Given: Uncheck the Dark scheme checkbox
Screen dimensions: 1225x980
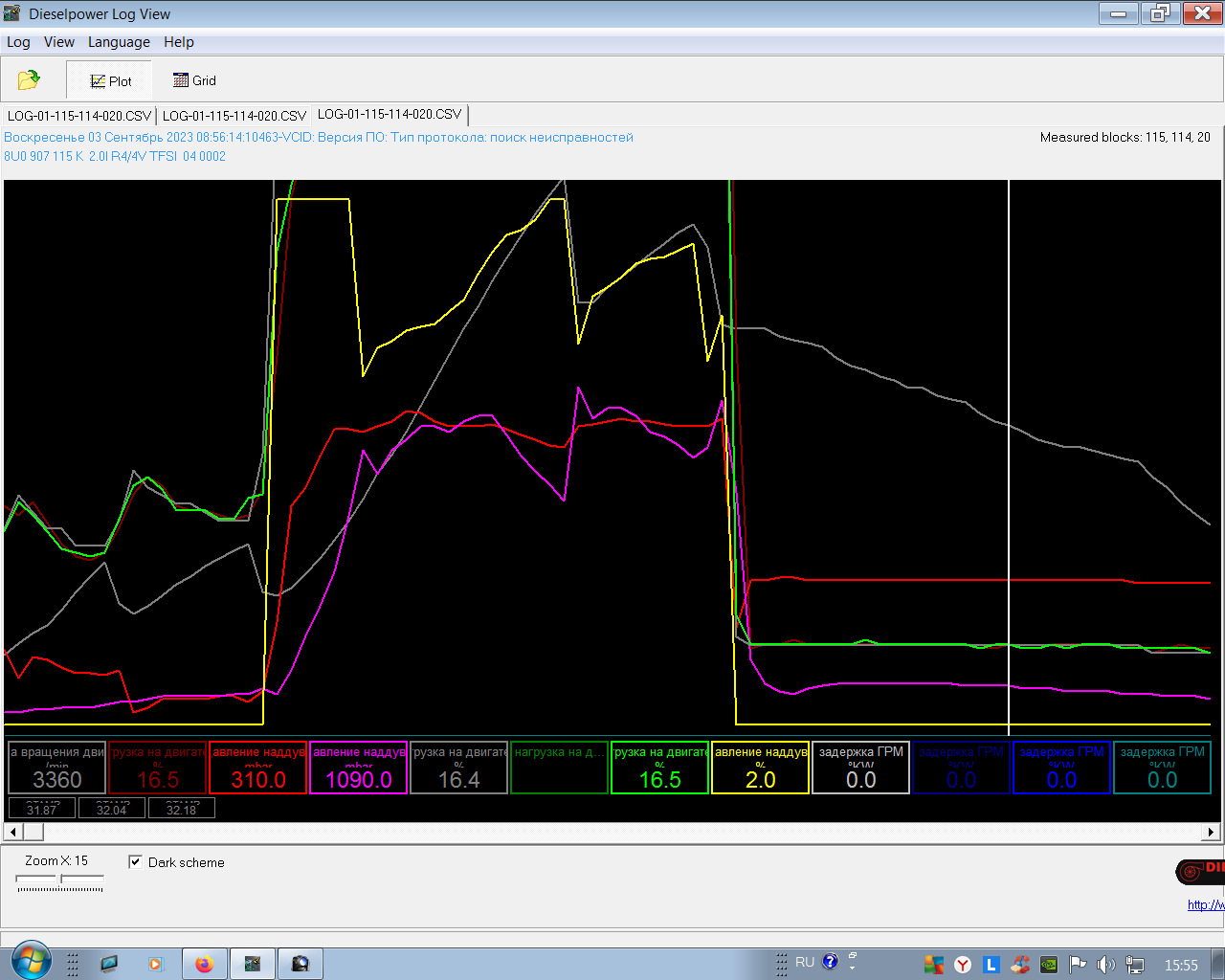Looking at the screenshot, I should [136, 862].
